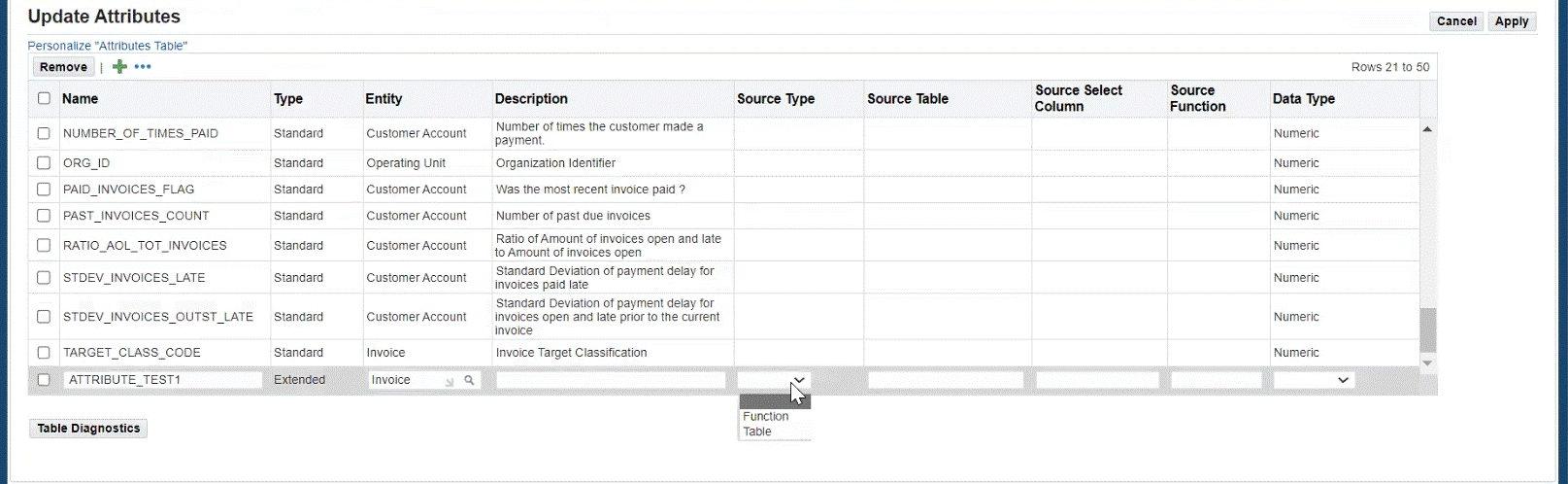Open Personalize "Attributes Table" link
Viewport: 1568px width, 484px height.
tap(108, 46)
